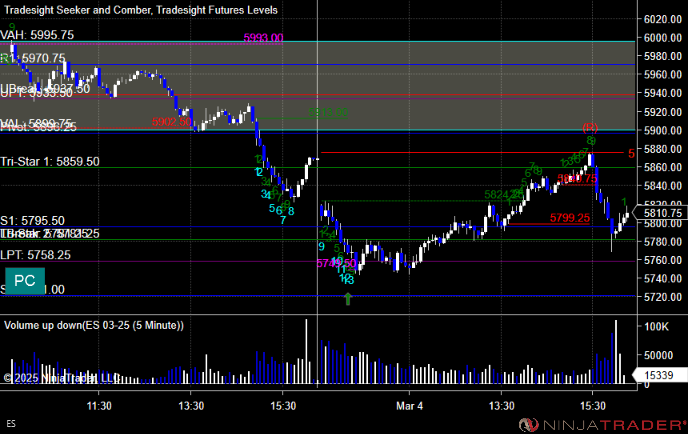Click the 5960.00 price axis label
Screen dimensions: 688x434
point(663,75)
